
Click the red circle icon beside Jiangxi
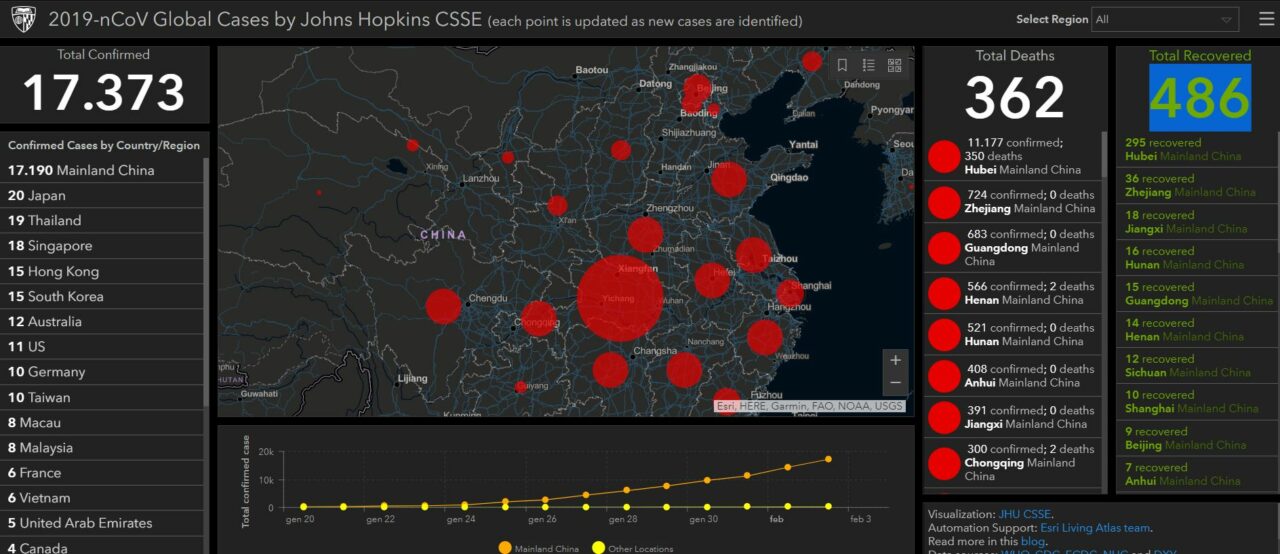(x=944, y=417)
